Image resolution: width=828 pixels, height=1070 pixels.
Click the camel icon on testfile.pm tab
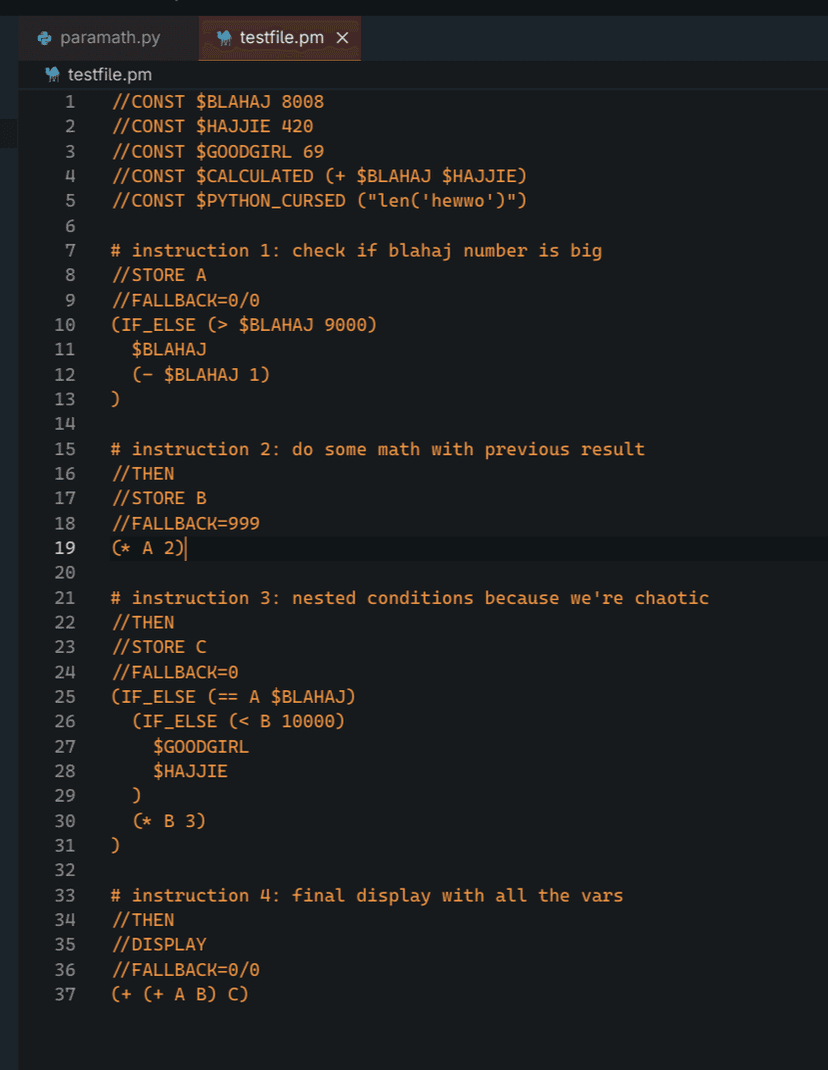click(224, 38)
